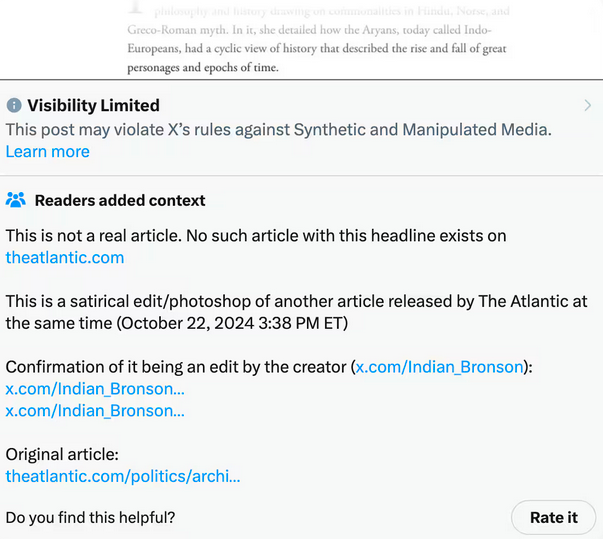
Task: Click the Rate it button
Action: pyautogui.click(x=553, y=517)
